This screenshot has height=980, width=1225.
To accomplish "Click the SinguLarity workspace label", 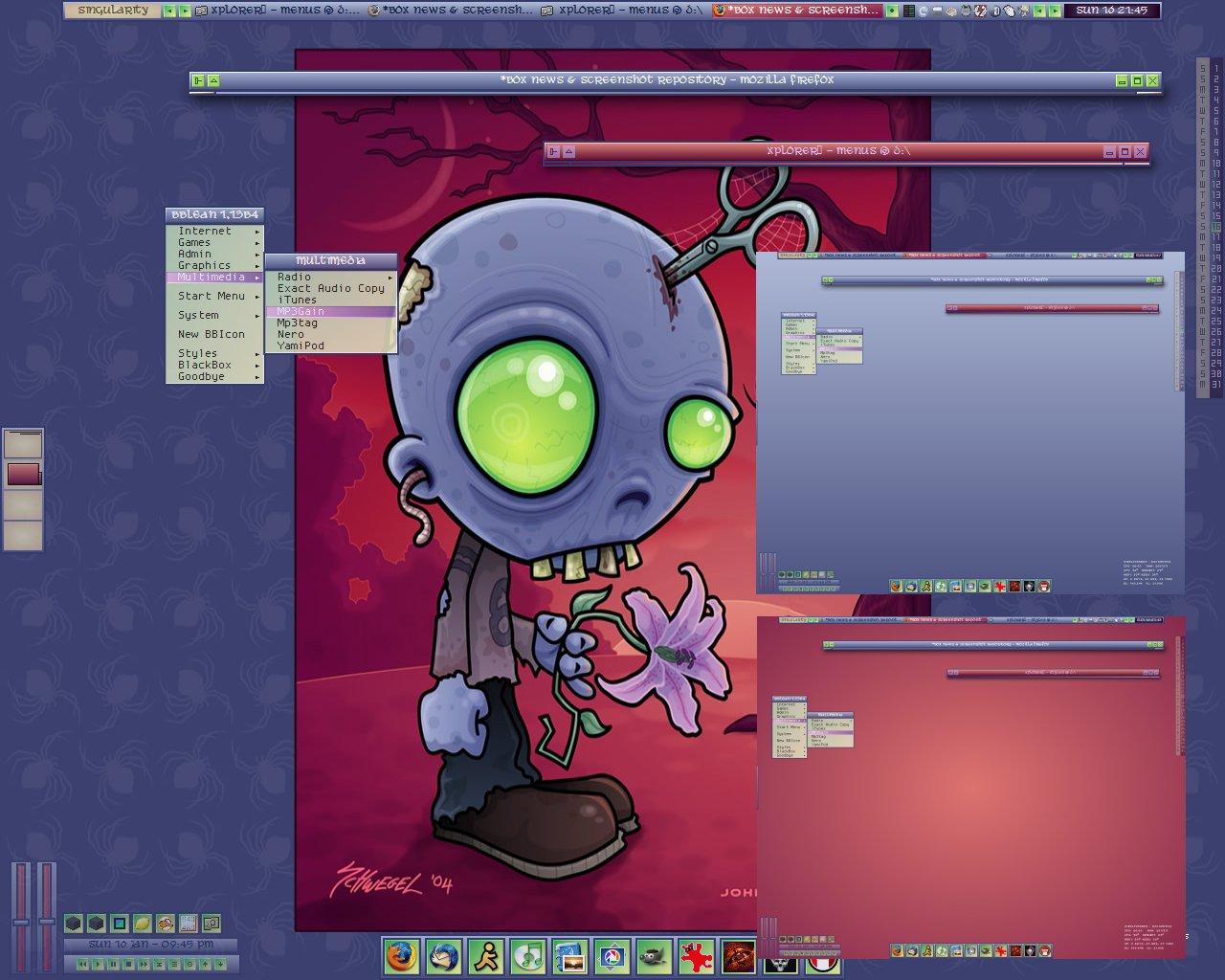I will (112, 11).
